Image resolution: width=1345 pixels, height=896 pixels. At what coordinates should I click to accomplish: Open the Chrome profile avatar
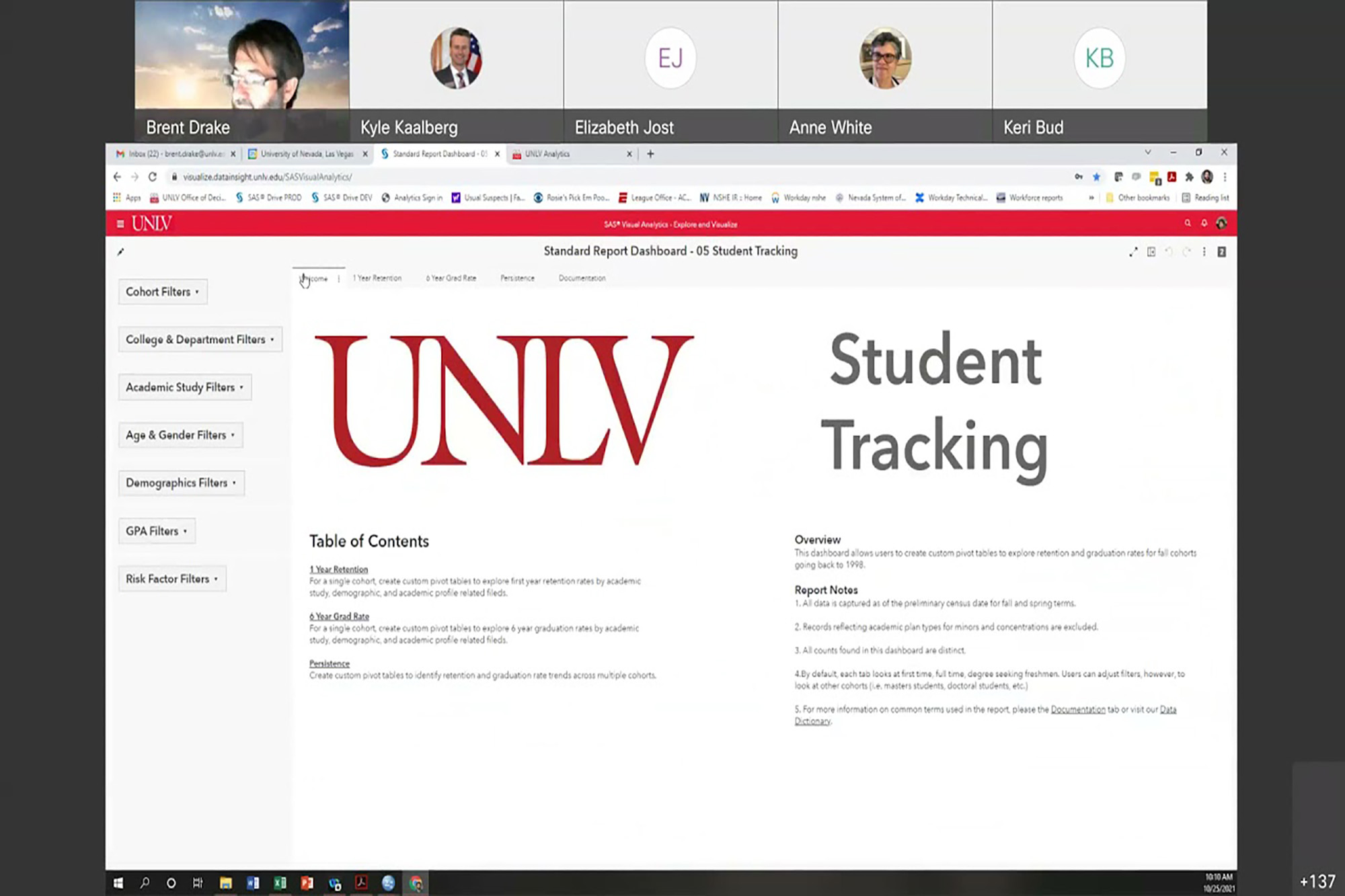point(1207,177)
